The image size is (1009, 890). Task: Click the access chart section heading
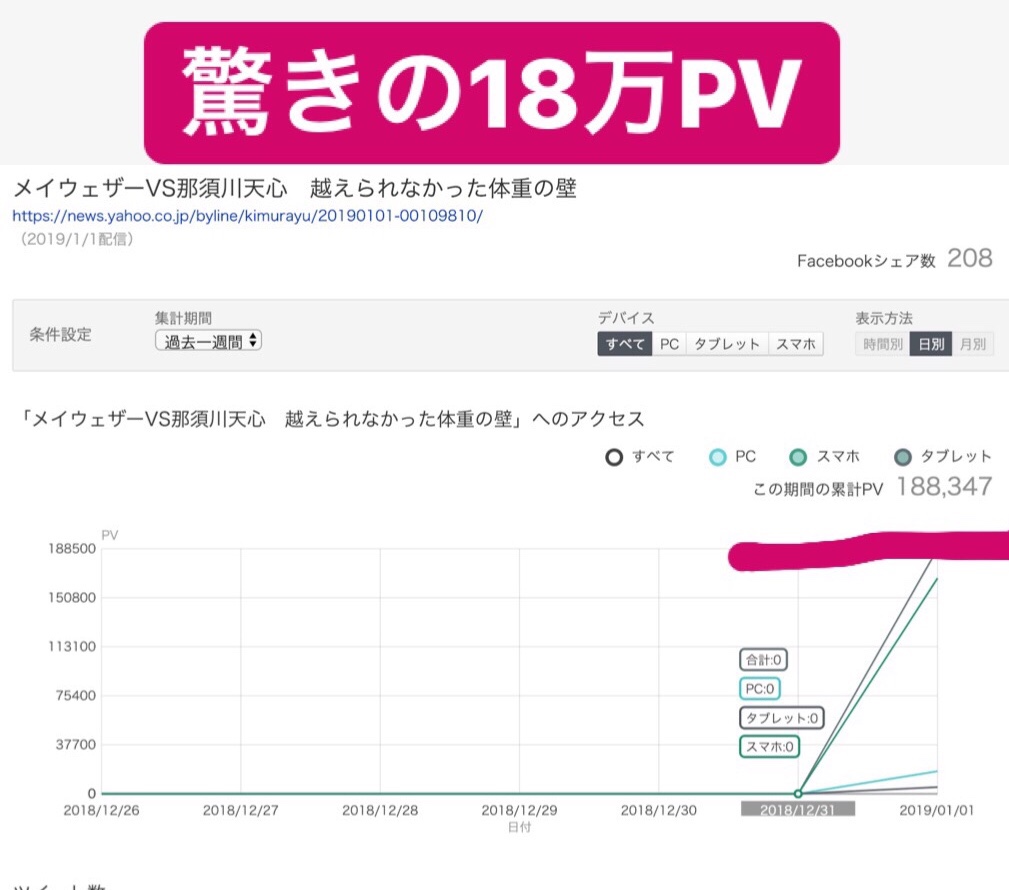(331, 419)
